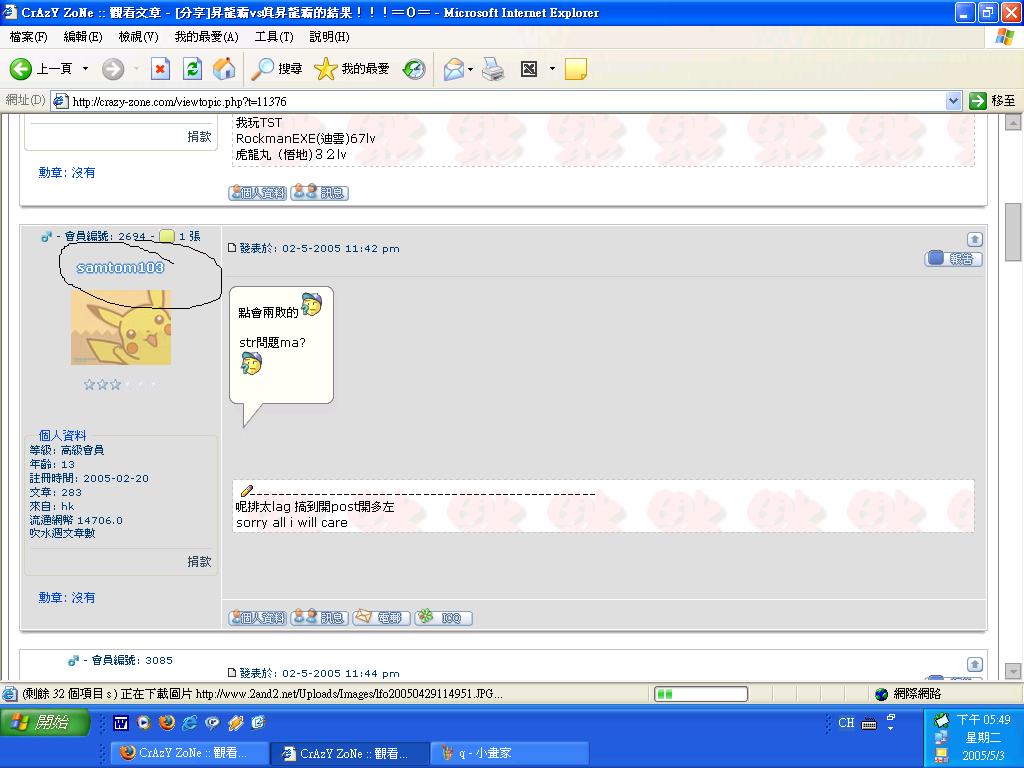
Task: Open Favorites star button
Action: pos(351,69)
